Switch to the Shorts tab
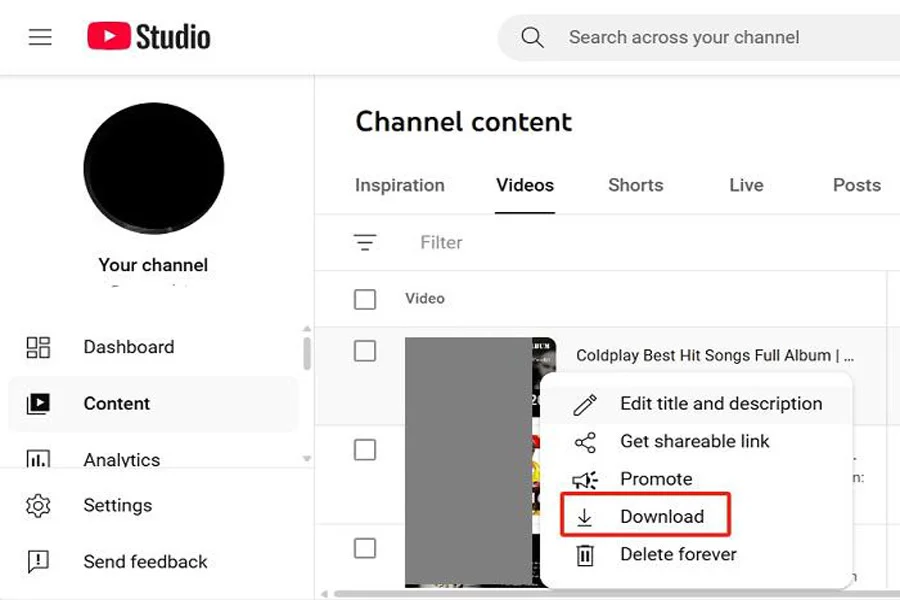 [x=635, y=185]
